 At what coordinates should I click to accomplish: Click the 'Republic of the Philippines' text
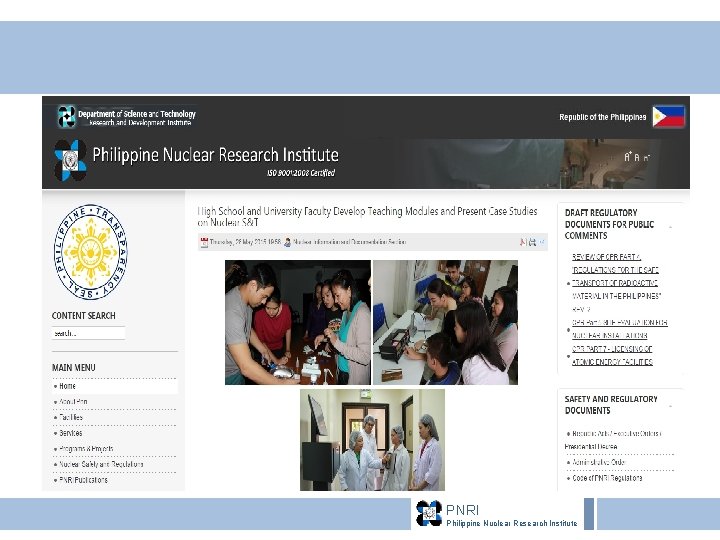pos(602,117)
